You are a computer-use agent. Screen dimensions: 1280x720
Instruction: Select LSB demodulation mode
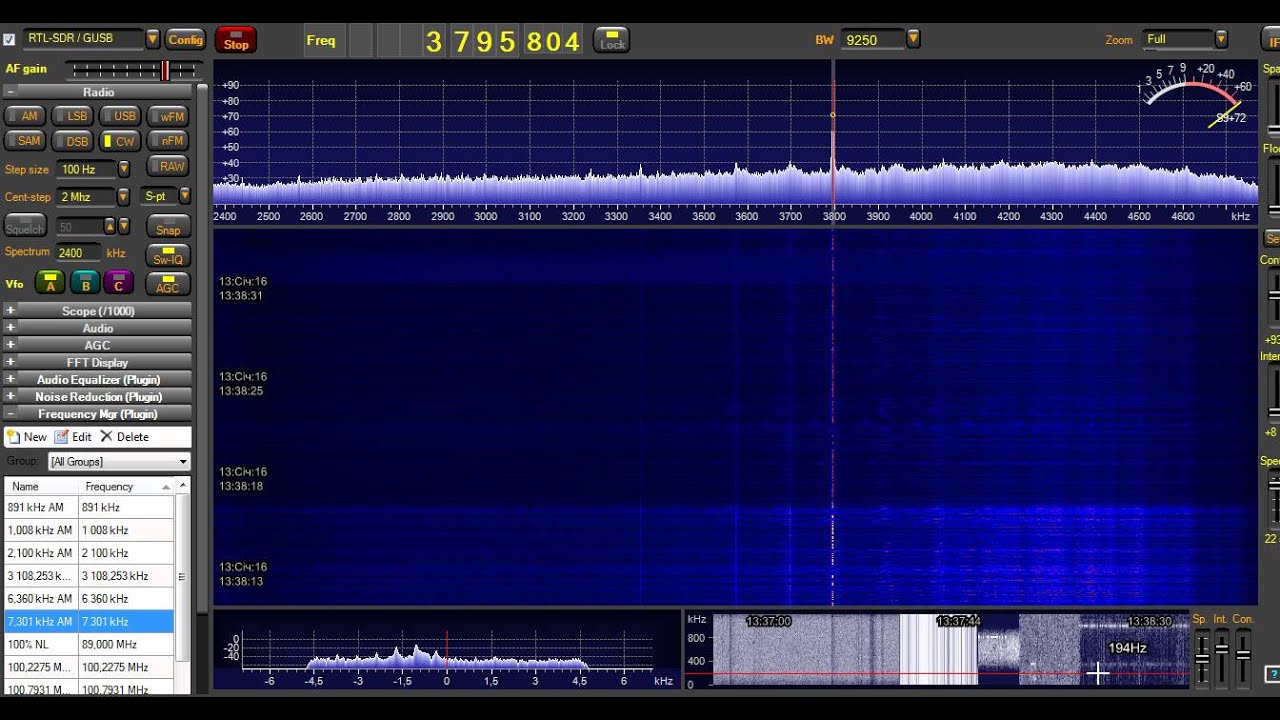[x=71, y=116]
